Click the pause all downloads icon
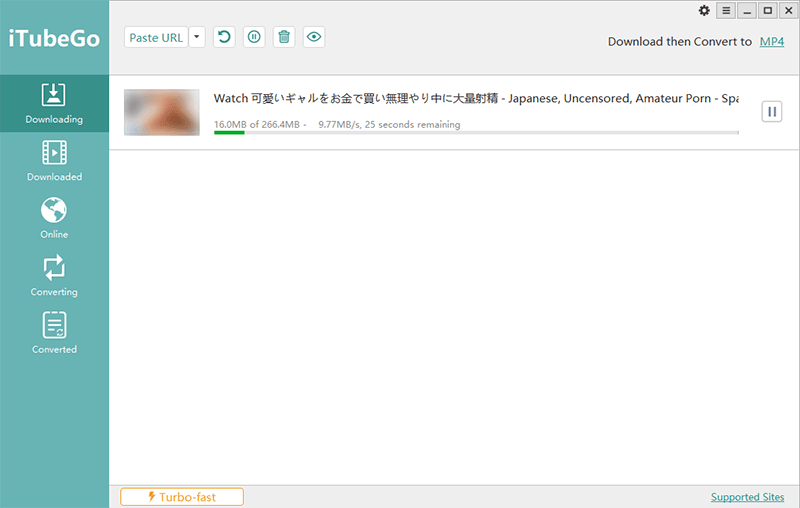Screen dimensions: 800x508 pos(254,37)
